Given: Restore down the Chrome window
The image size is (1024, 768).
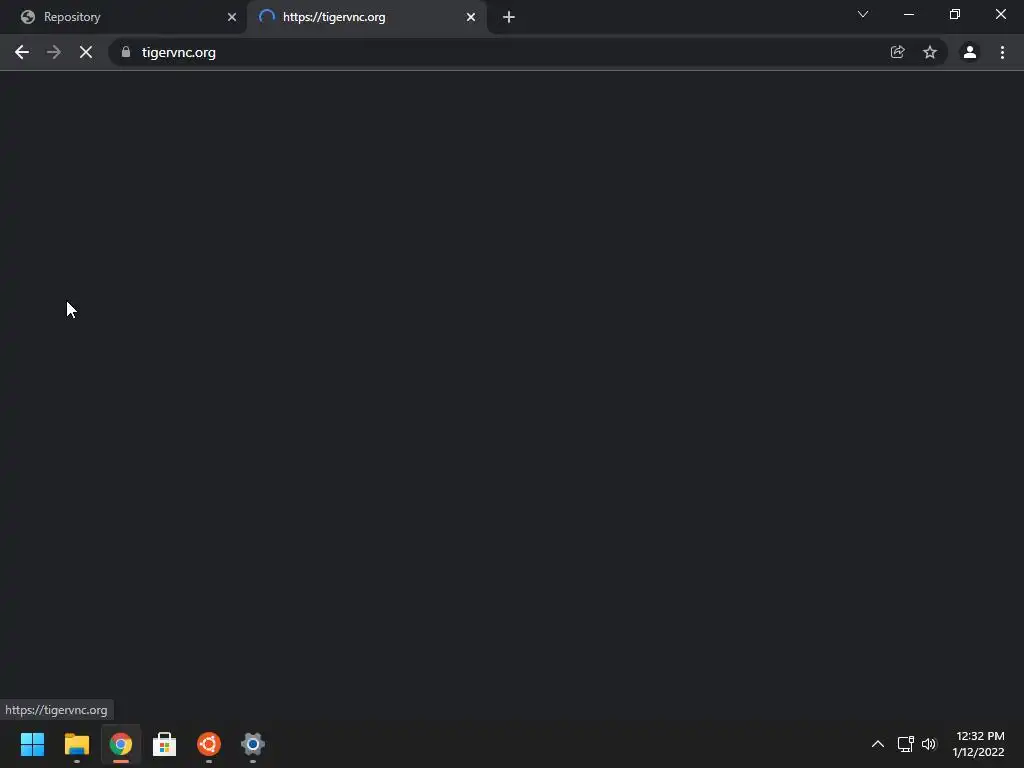Looking at the screenshot, I should point(955,14).
